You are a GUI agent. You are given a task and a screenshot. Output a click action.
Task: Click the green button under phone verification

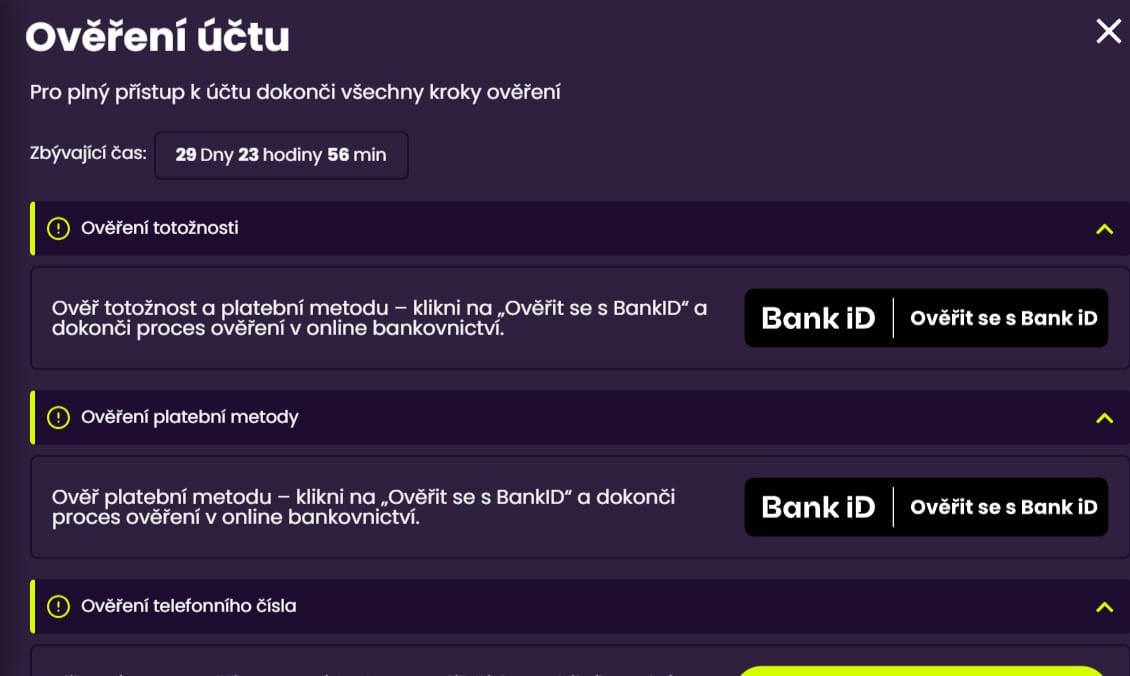pyautogui.click(x=921, y=671)
